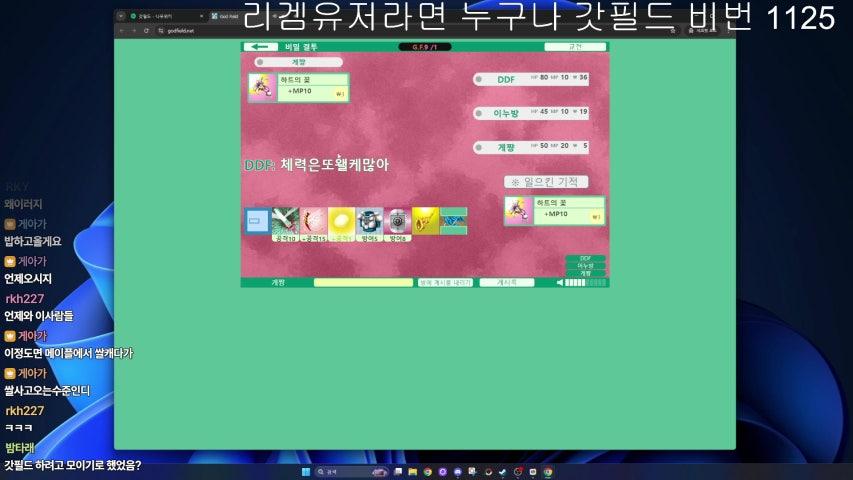This screenshot has width=853, height=480.
Task: Select the 공격15 red bow card
Action: click(x=313, y=224)
